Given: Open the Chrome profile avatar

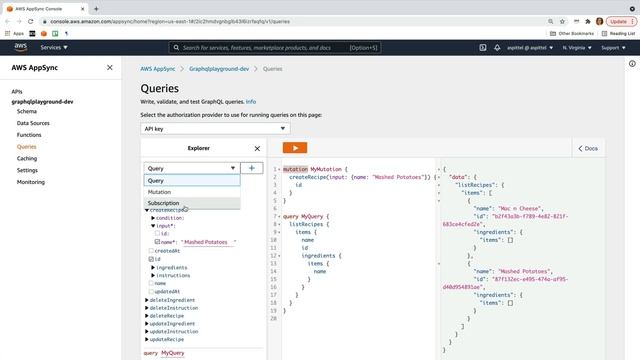Looking at the screenshot, I should 599,21.
